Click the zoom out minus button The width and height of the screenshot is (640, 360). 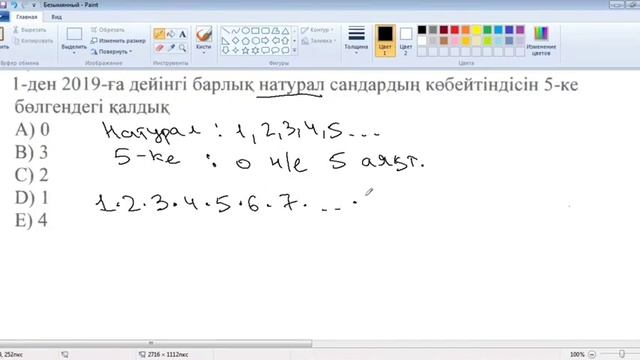(x=592, y=355)
